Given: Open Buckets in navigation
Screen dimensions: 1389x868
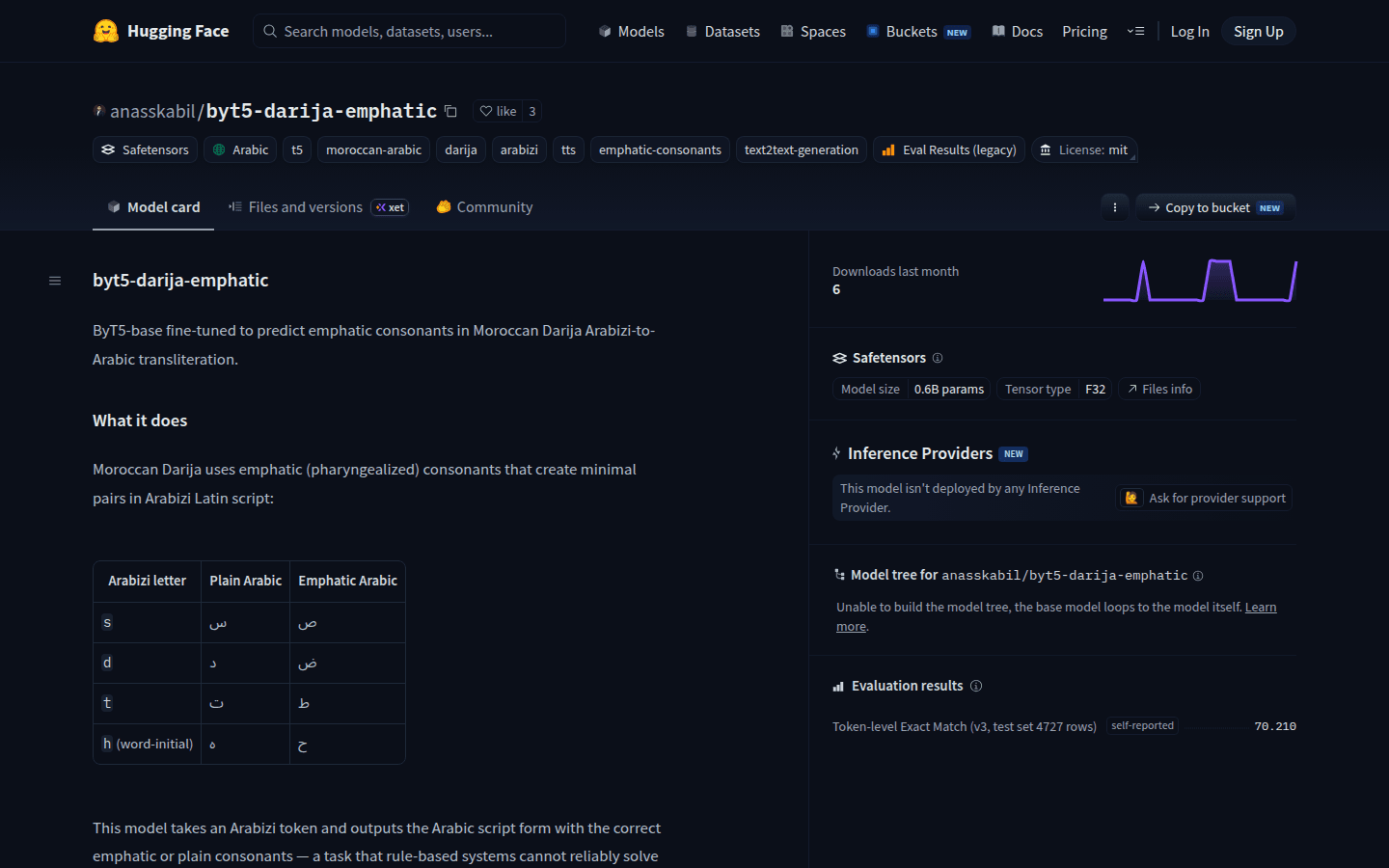Looking at the screenshot, I should pyautogui.click(x=917, y=31).
